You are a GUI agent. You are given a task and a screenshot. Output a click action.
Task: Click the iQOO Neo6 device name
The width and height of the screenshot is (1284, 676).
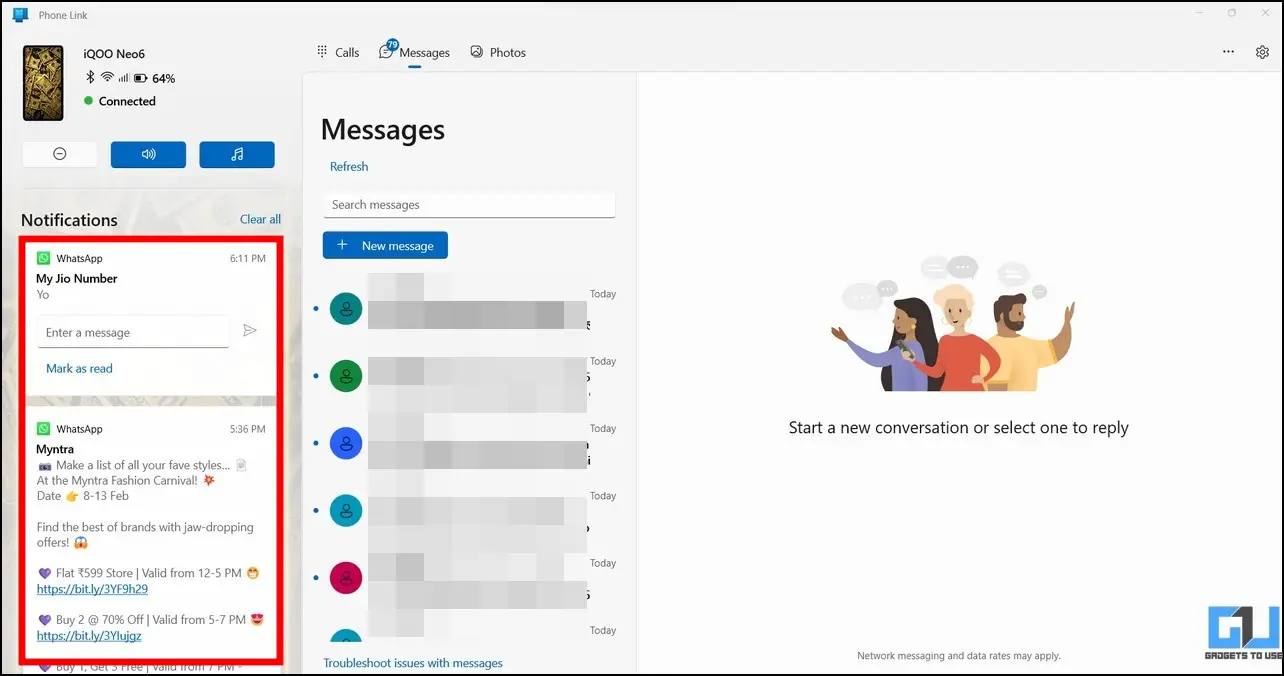(114, 54)
